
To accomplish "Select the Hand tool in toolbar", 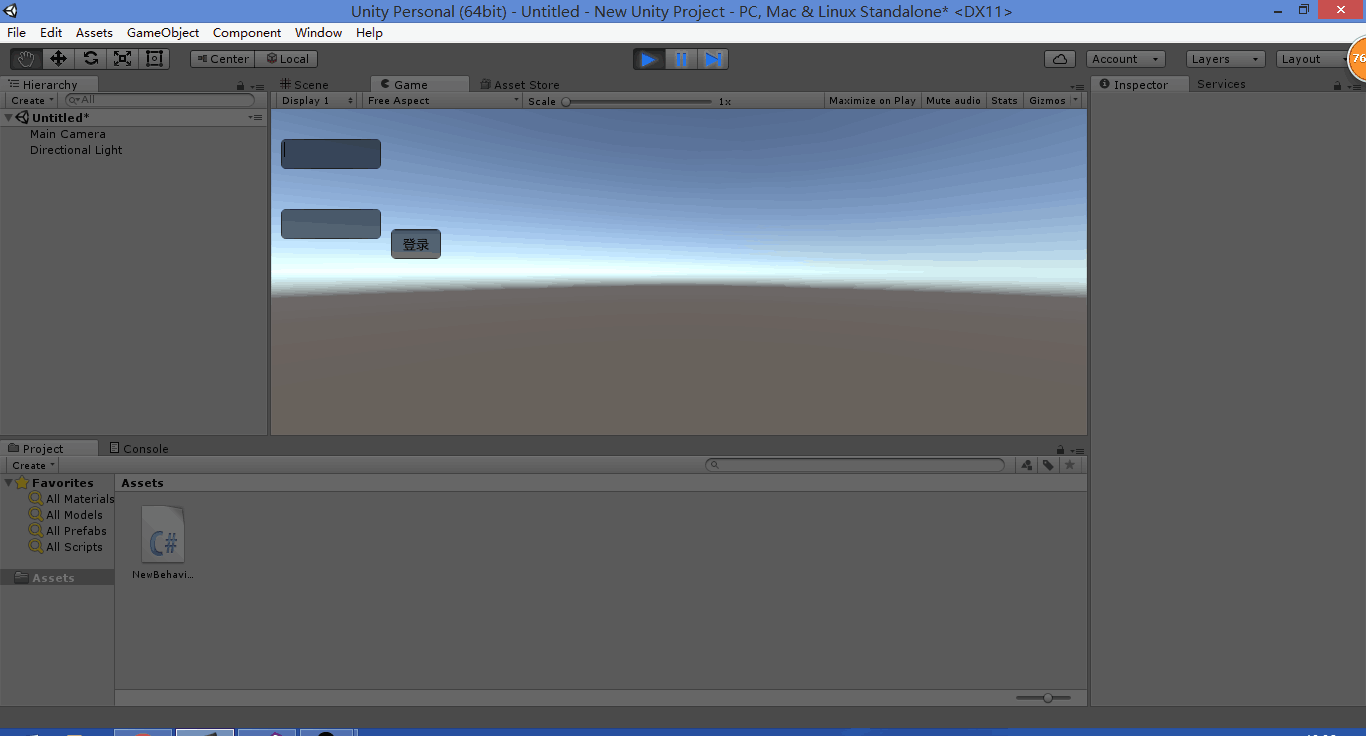I will point(26,59).
